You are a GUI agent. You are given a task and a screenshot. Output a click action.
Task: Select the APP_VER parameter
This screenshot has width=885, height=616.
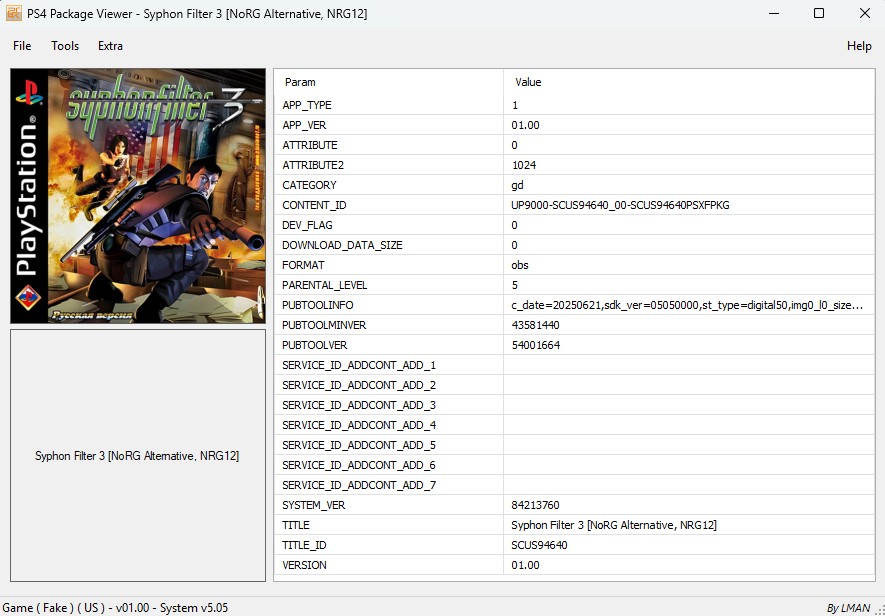304,125
